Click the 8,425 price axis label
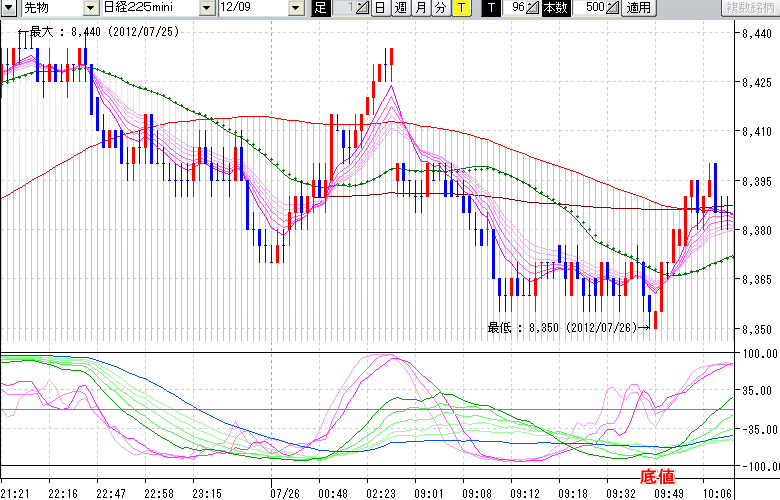Viewport: 780px width, 500px height. point(757,83)
